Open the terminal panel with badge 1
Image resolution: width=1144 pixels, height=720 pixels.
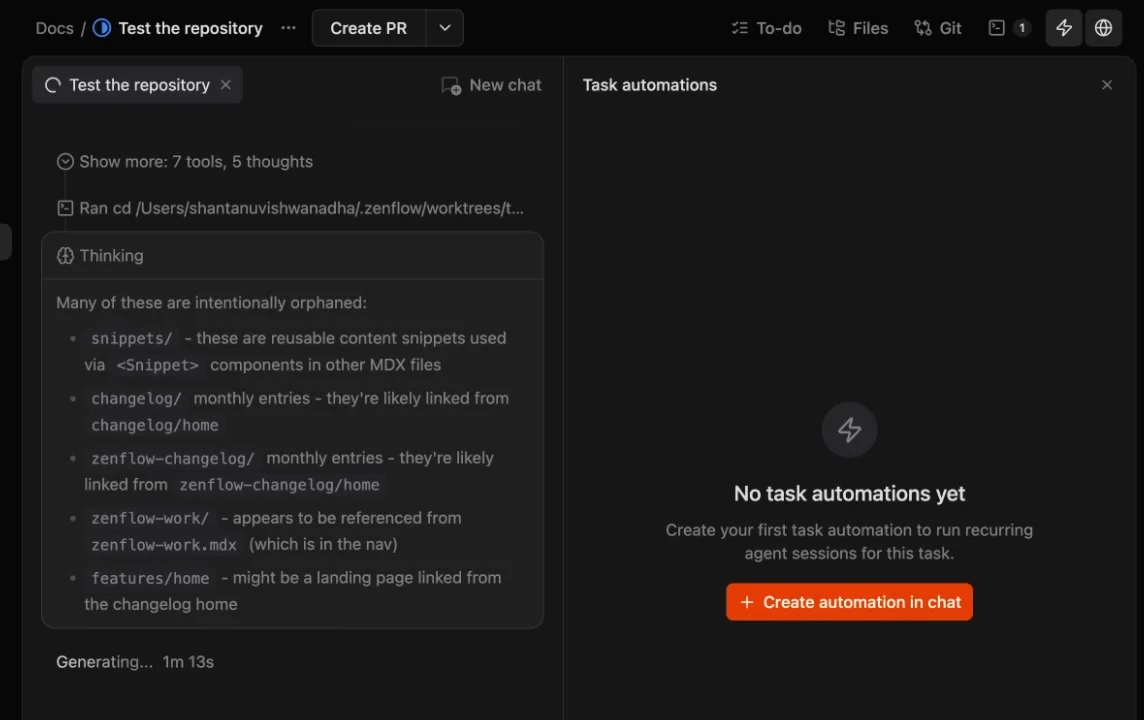point(1009,28)
